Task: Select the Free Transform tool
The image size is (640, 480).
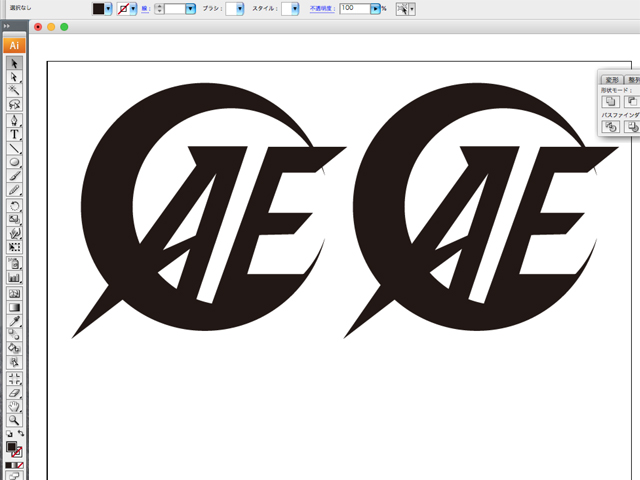Action: pyautogui.click(x=14, y=247)
